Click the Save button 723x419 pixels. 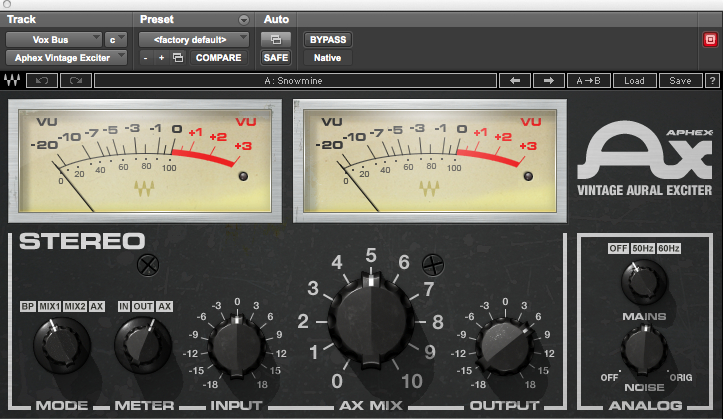680,81
